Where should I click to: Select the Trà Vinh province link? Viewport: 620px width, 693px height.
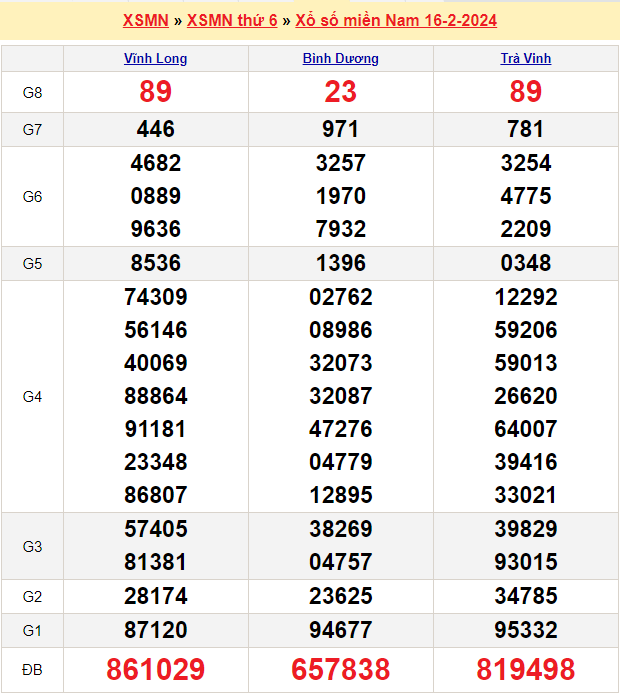pos(525,59)
